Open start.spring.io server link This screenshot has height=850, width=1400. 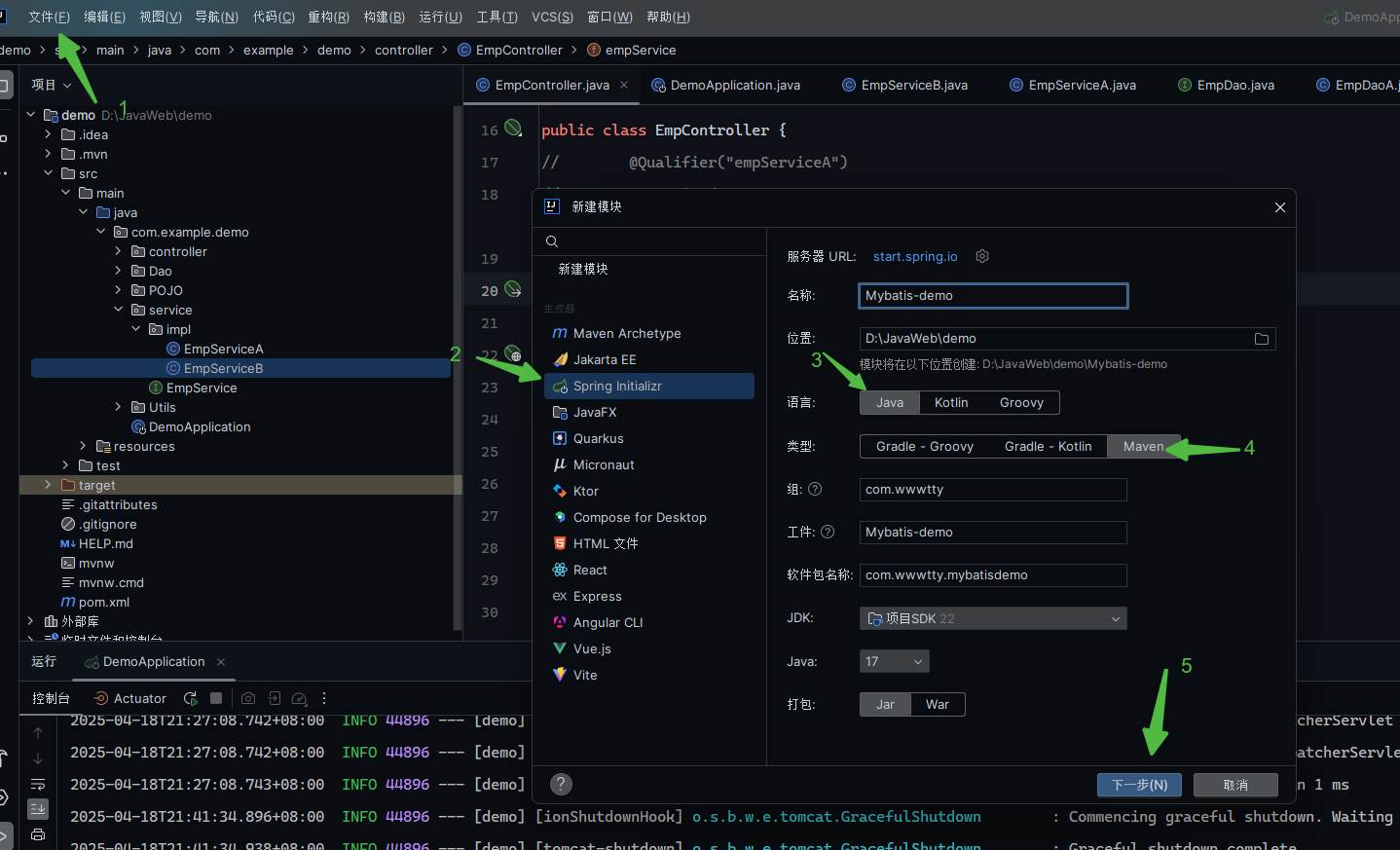click(x=915, y=256)
